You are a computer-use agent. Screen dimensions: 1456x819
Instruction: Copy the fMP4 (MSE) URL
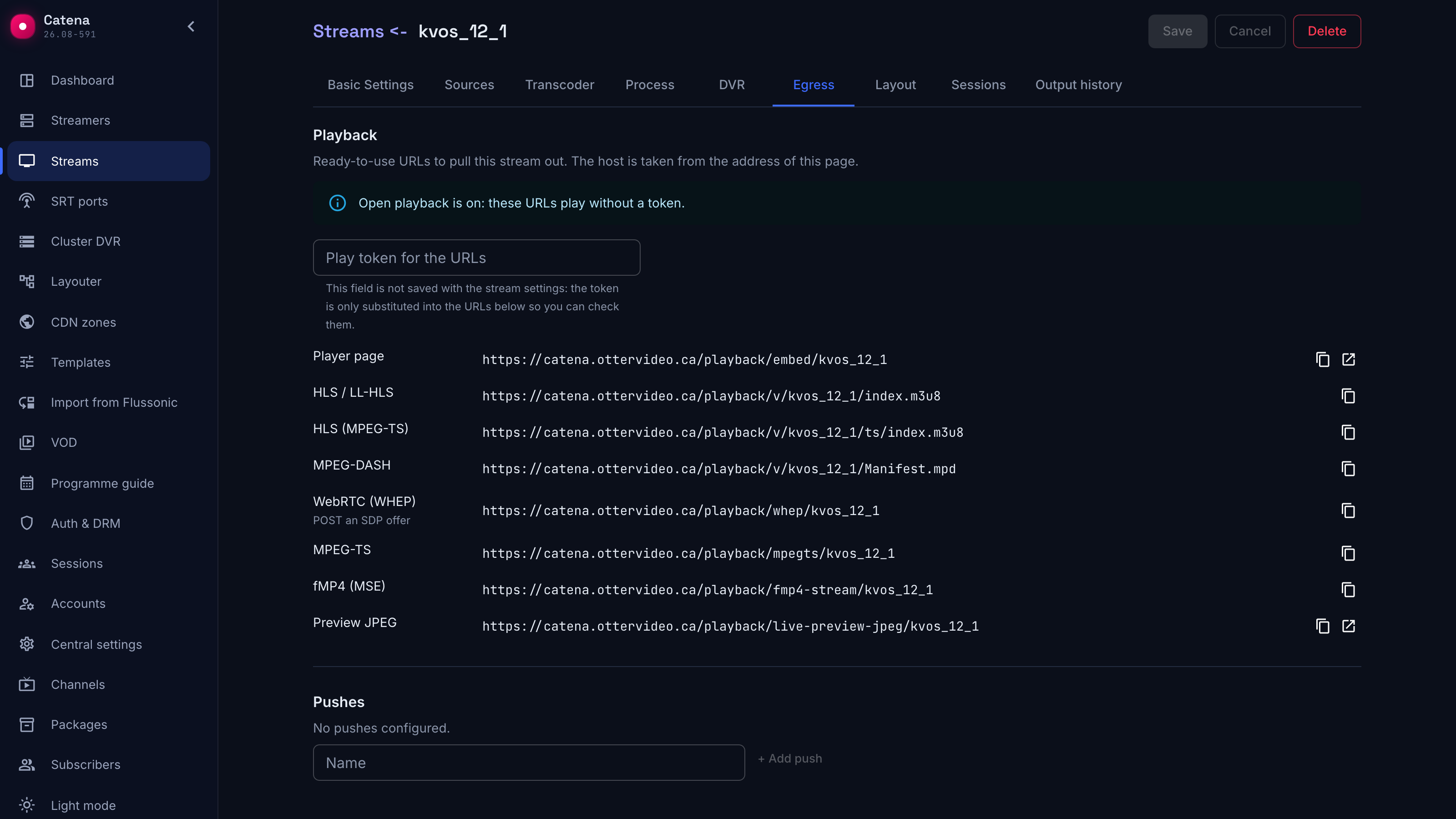(1349, 590)
